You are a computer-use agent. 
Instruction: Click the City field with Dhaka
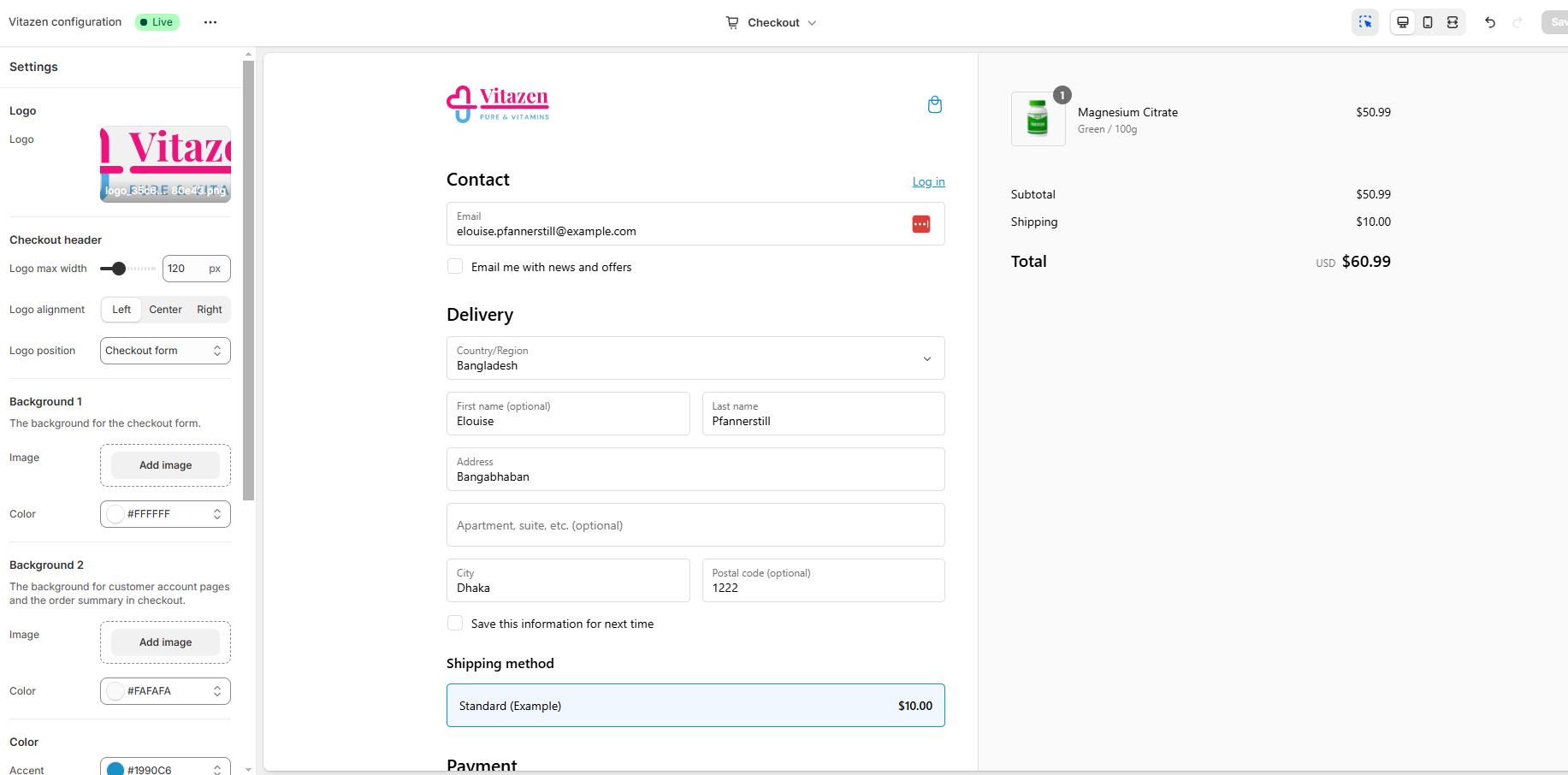click(568, 581)
